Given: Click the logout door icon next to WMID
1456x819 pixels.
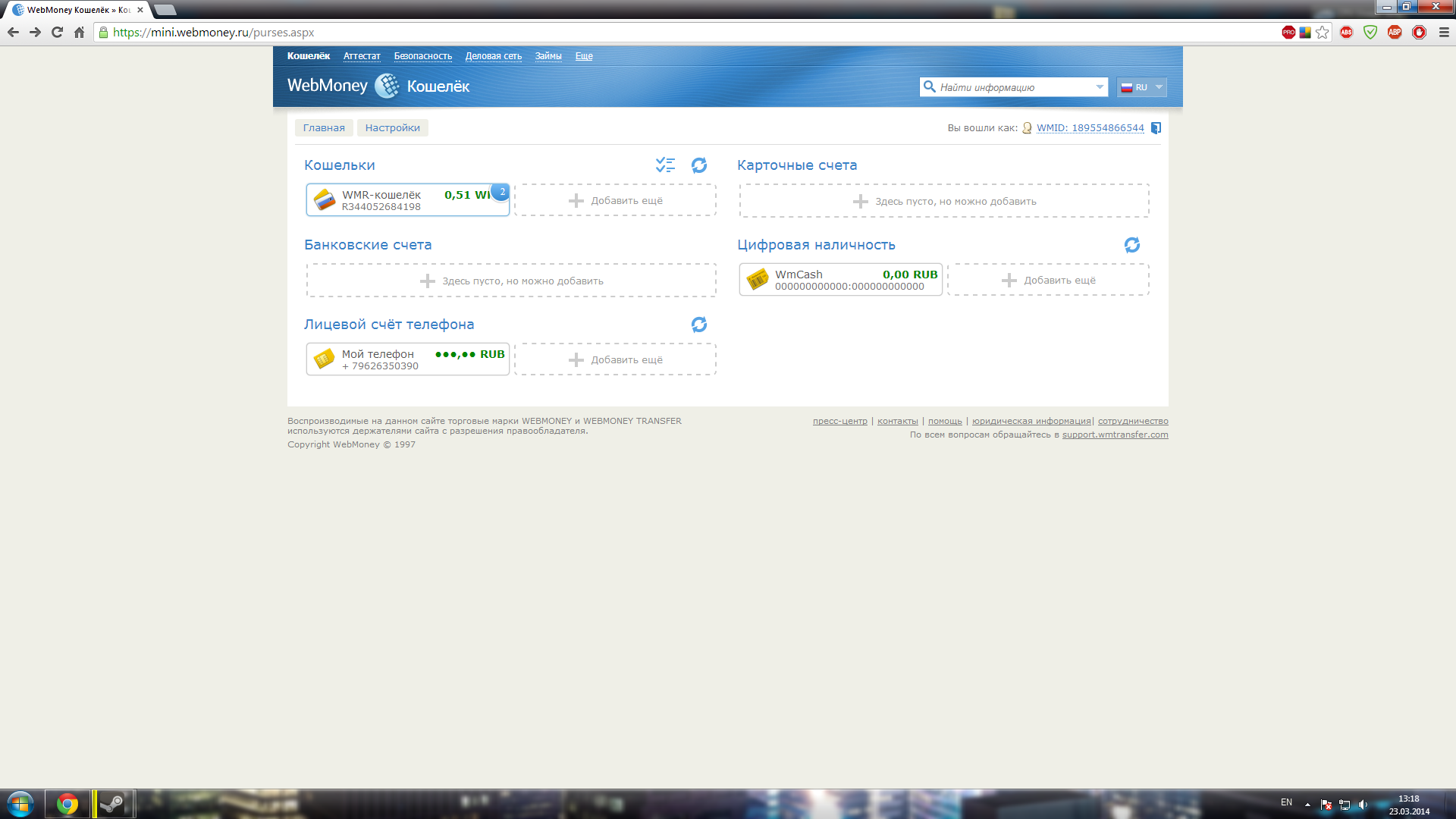Looking at the screenshot, I should coord(1156,127).
